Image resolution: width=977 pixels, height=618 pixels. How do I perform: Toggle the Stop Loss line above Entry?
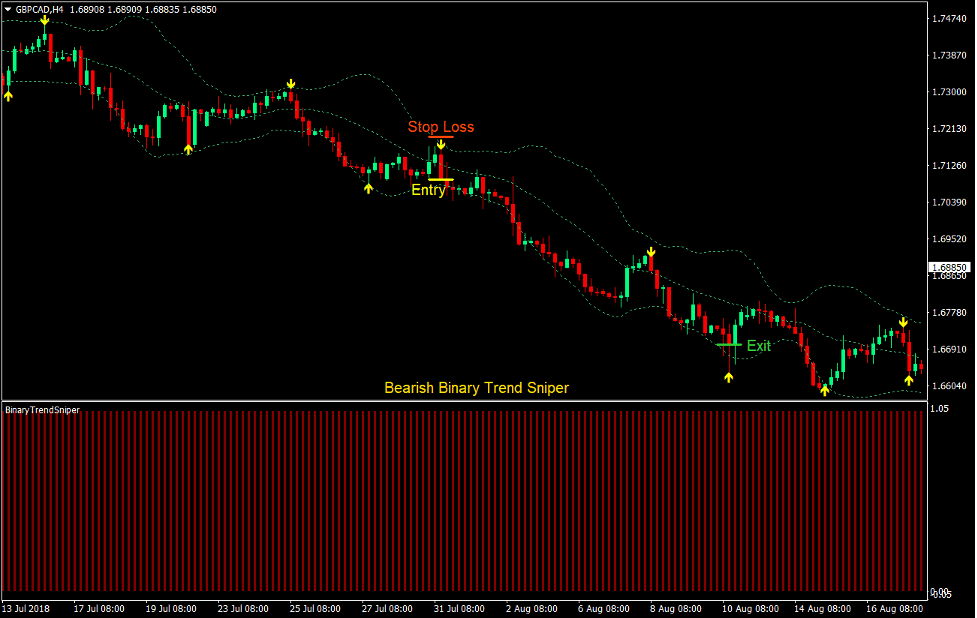pos(441,138)
